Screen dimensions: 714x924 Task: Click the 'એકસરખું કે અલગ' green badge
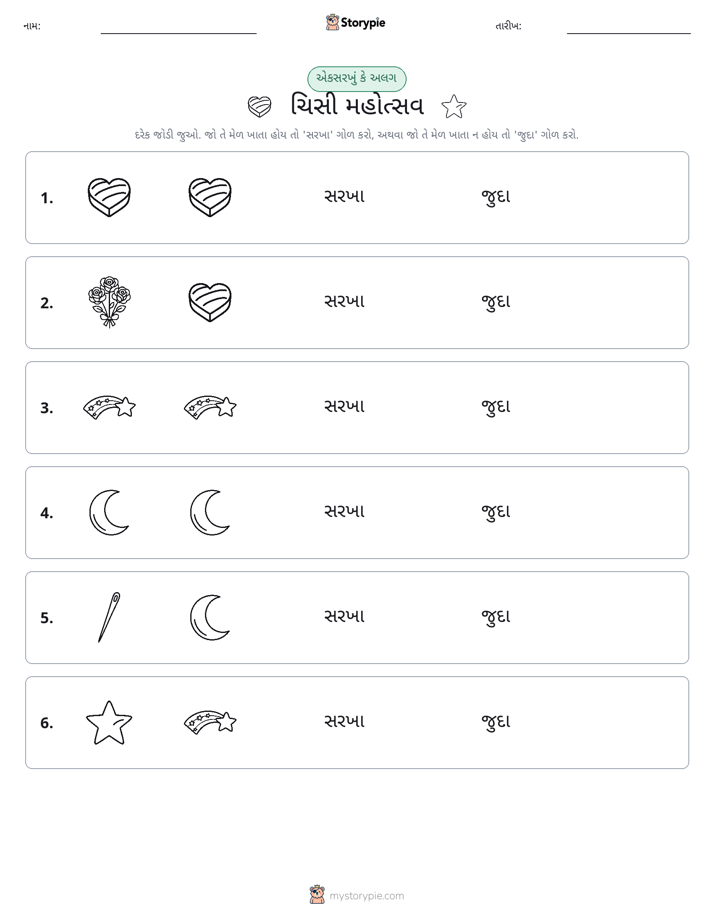356,78
